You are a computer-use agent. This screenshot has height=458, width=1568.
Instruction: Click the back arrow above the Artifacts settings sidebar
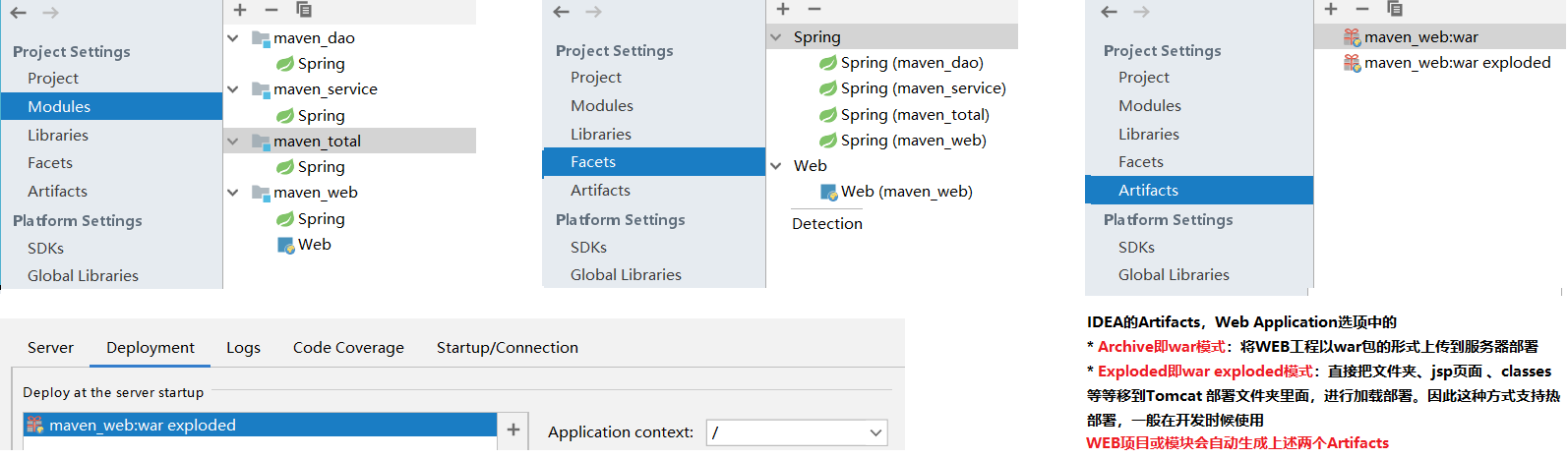point(1110,12)
